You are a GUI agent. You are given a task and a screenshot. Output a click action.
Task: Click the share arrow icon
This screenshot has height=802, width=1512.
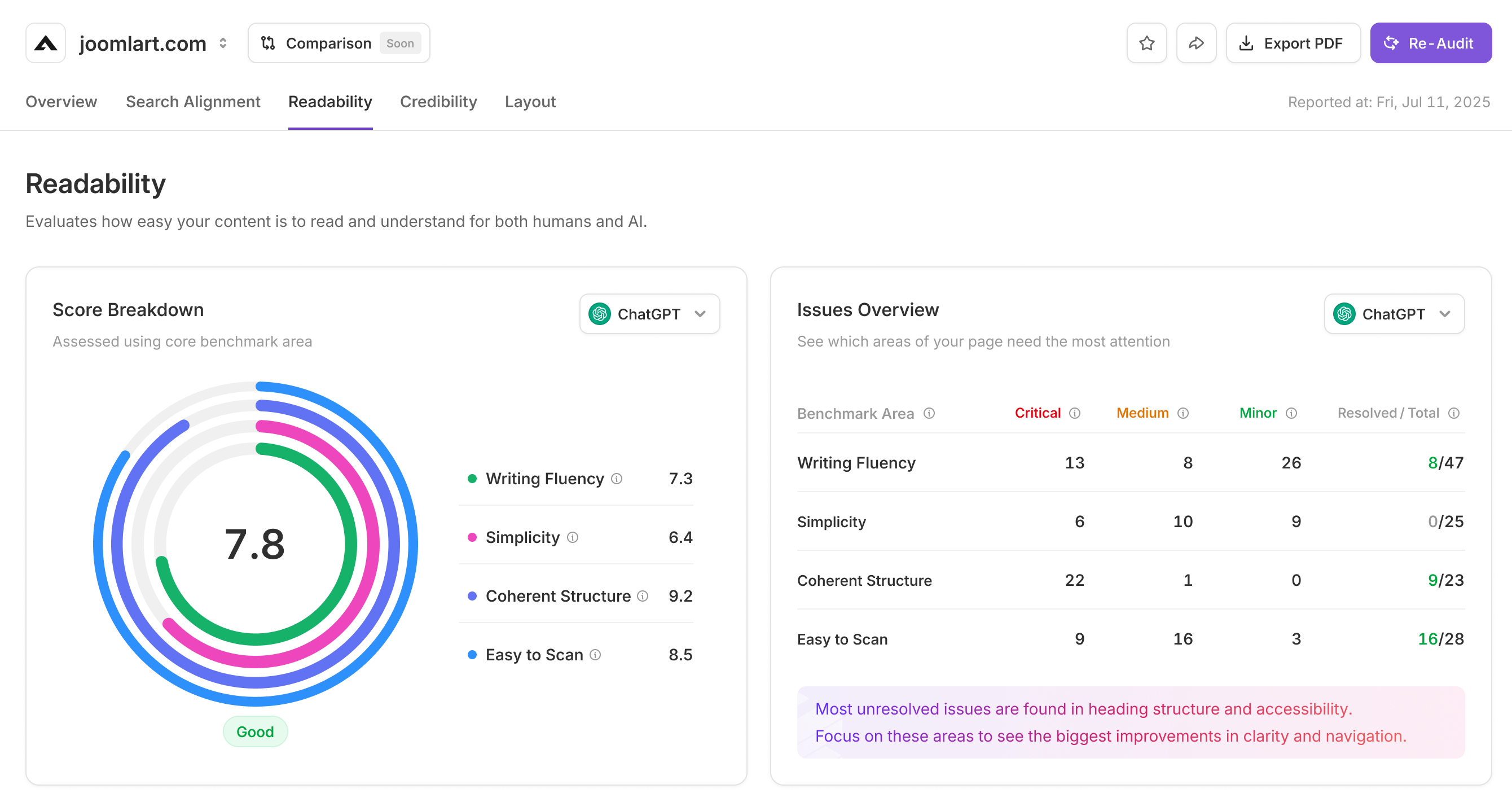(1195, 43)
